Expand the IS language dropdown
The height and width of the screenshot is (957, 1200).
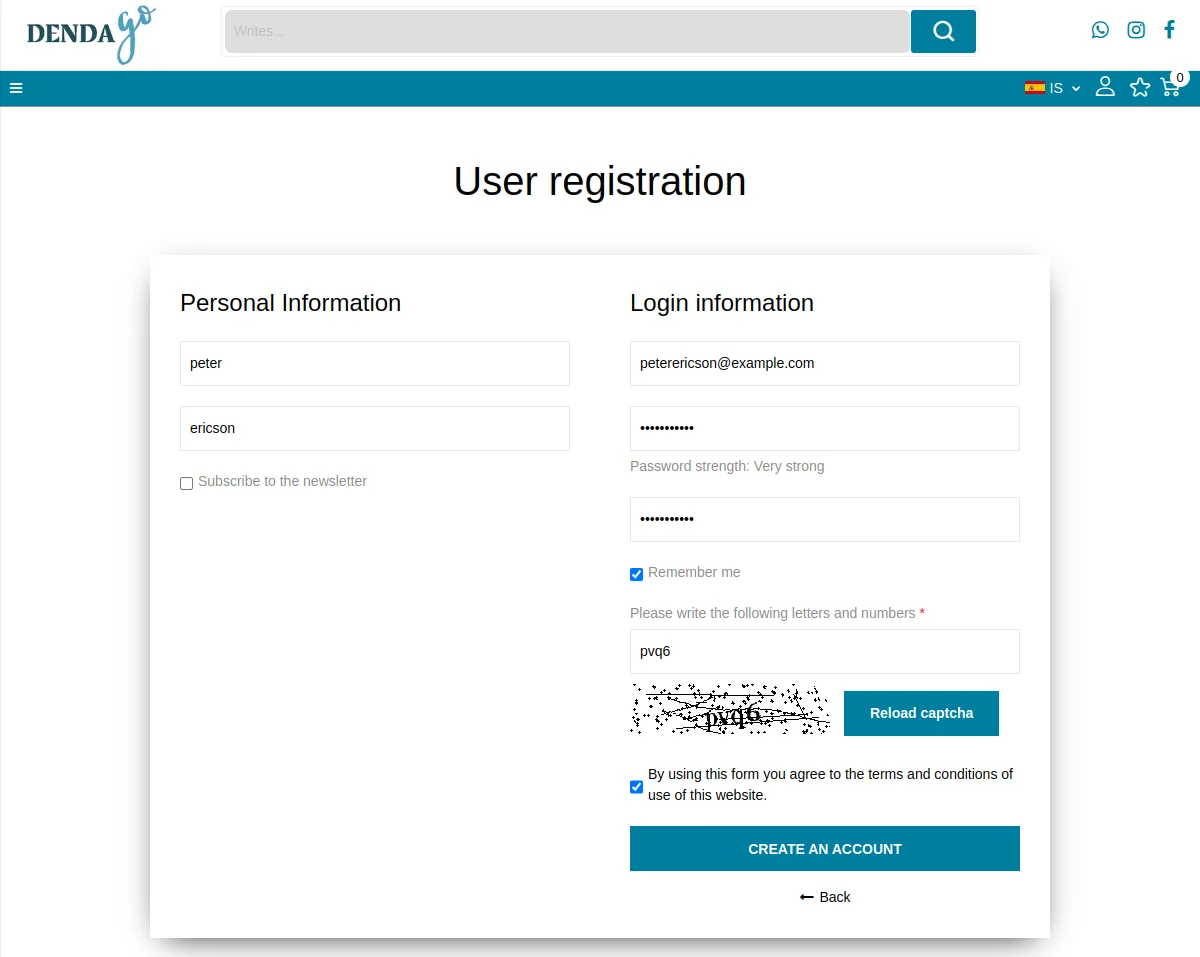point(1053,88)
